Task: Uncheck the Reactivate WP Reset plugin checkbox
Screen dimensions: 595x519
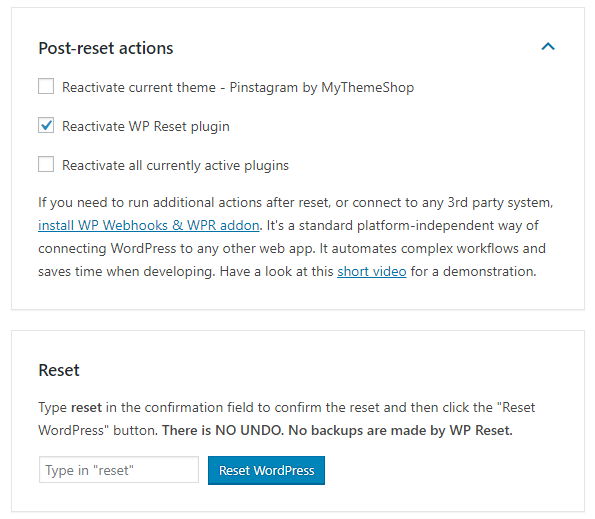Action: pos(46,125)
